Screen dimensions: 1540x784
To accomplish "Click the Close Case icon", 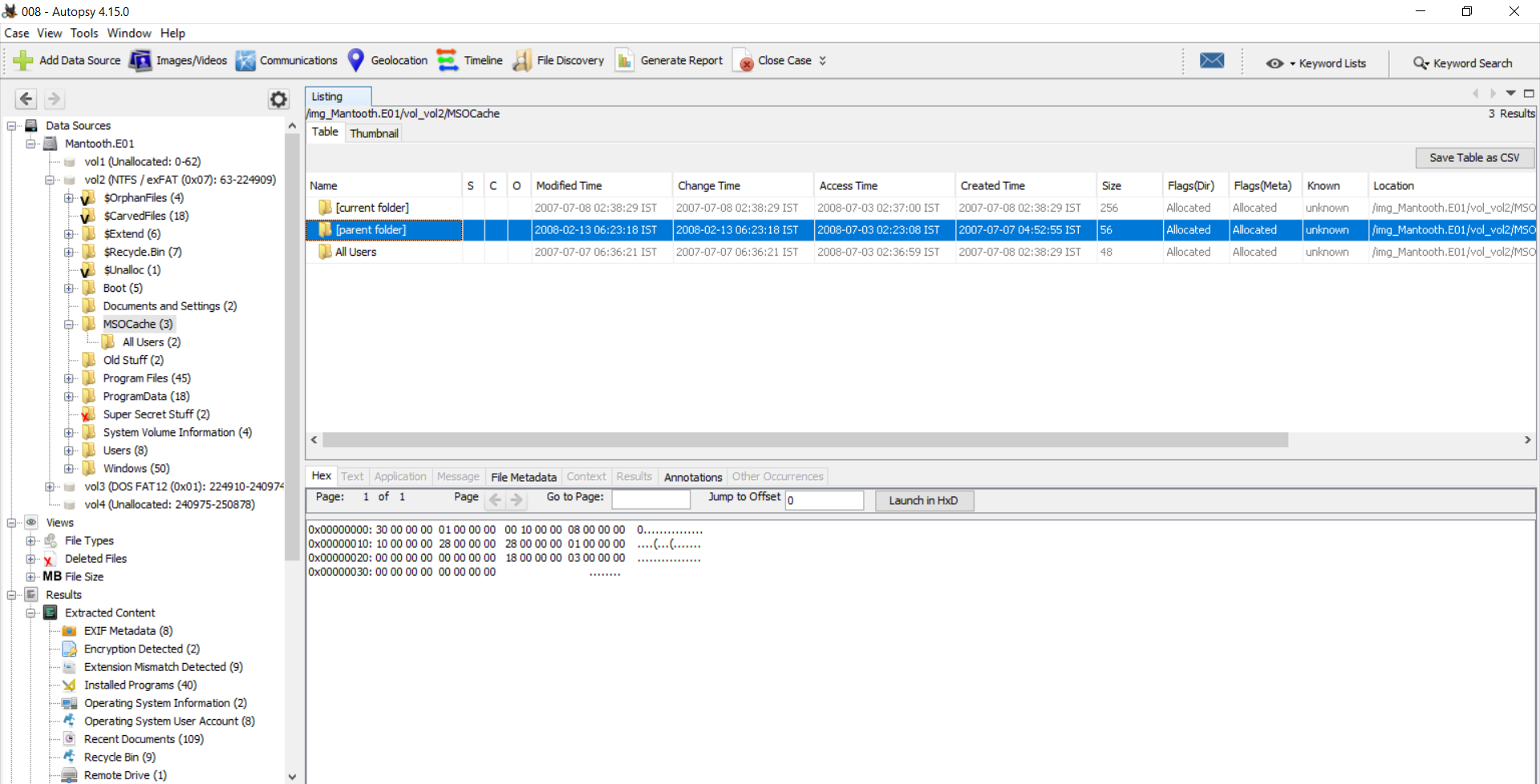I will (743, 61).
